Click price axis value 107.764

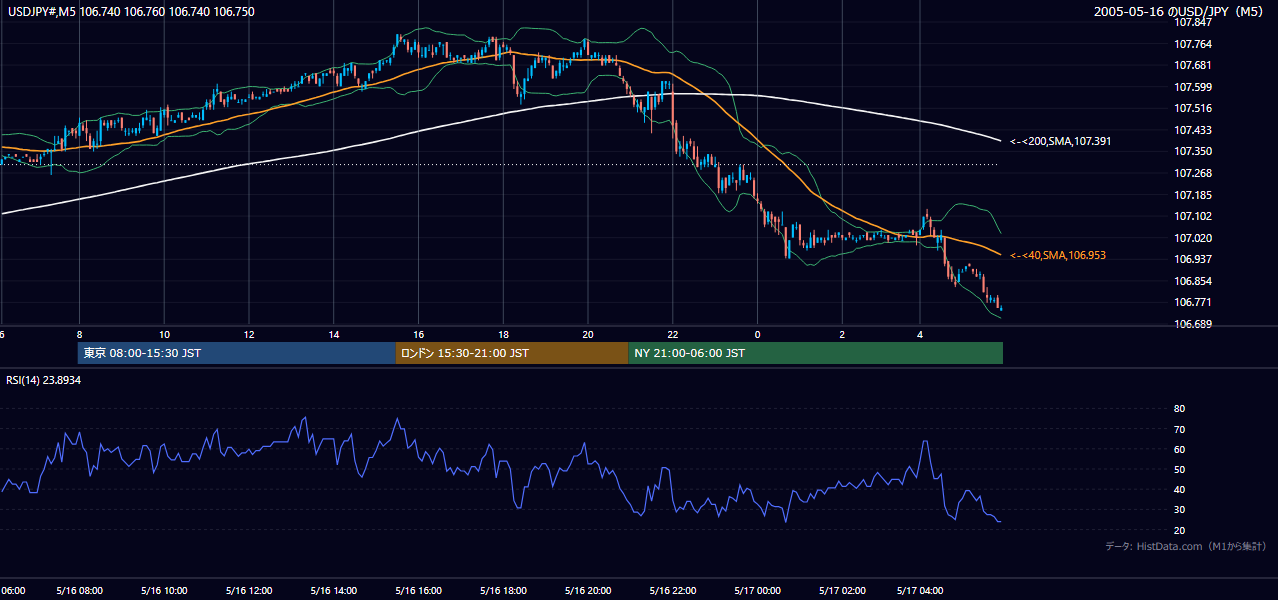[x=1193, y=44]
